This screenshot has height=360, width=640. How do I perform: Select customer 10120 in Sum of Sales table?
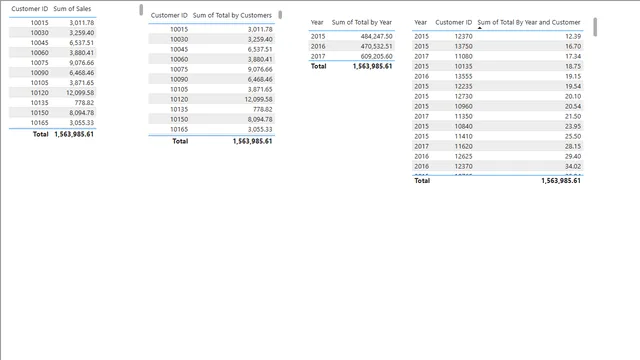tap(39, 93)
